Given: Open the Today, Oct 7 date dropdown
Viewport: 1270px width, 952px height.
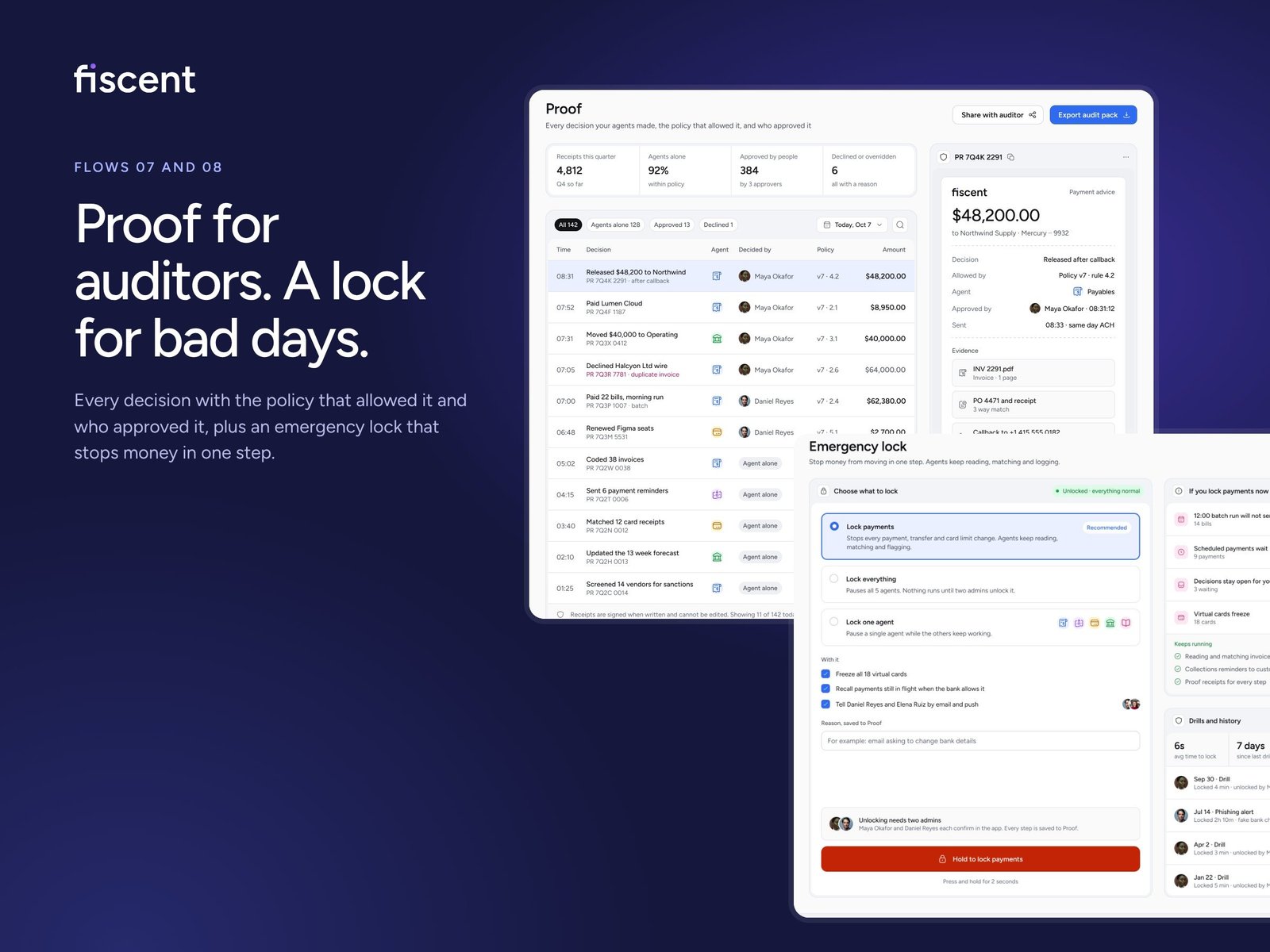Looking at the screenshot, I should click(852, 225).
